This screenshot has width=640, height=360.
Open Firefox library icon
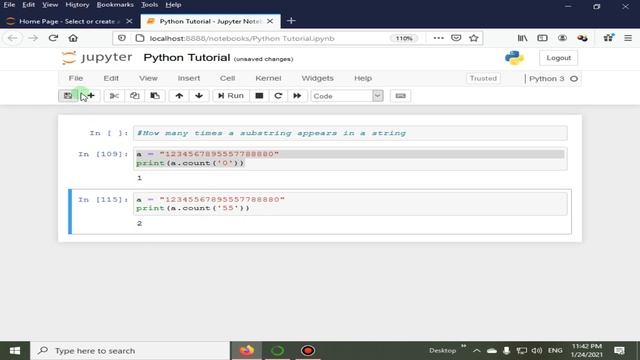[522, 38]
